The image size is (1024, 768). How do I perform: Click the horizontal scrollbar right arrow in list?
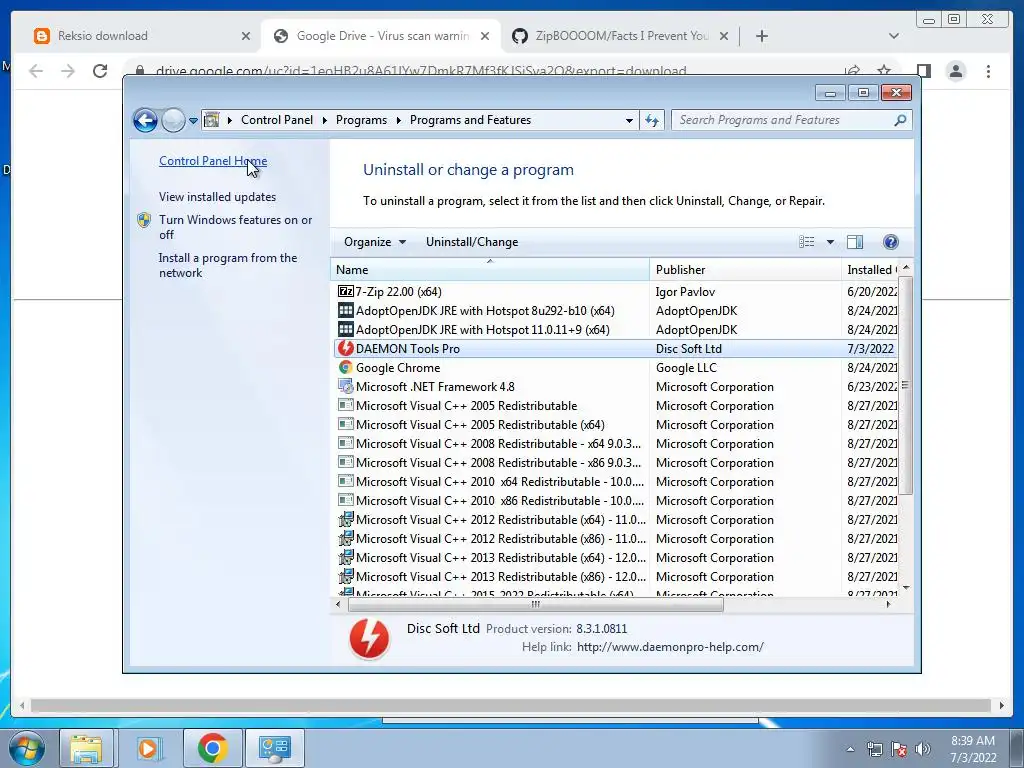[888, 605]
